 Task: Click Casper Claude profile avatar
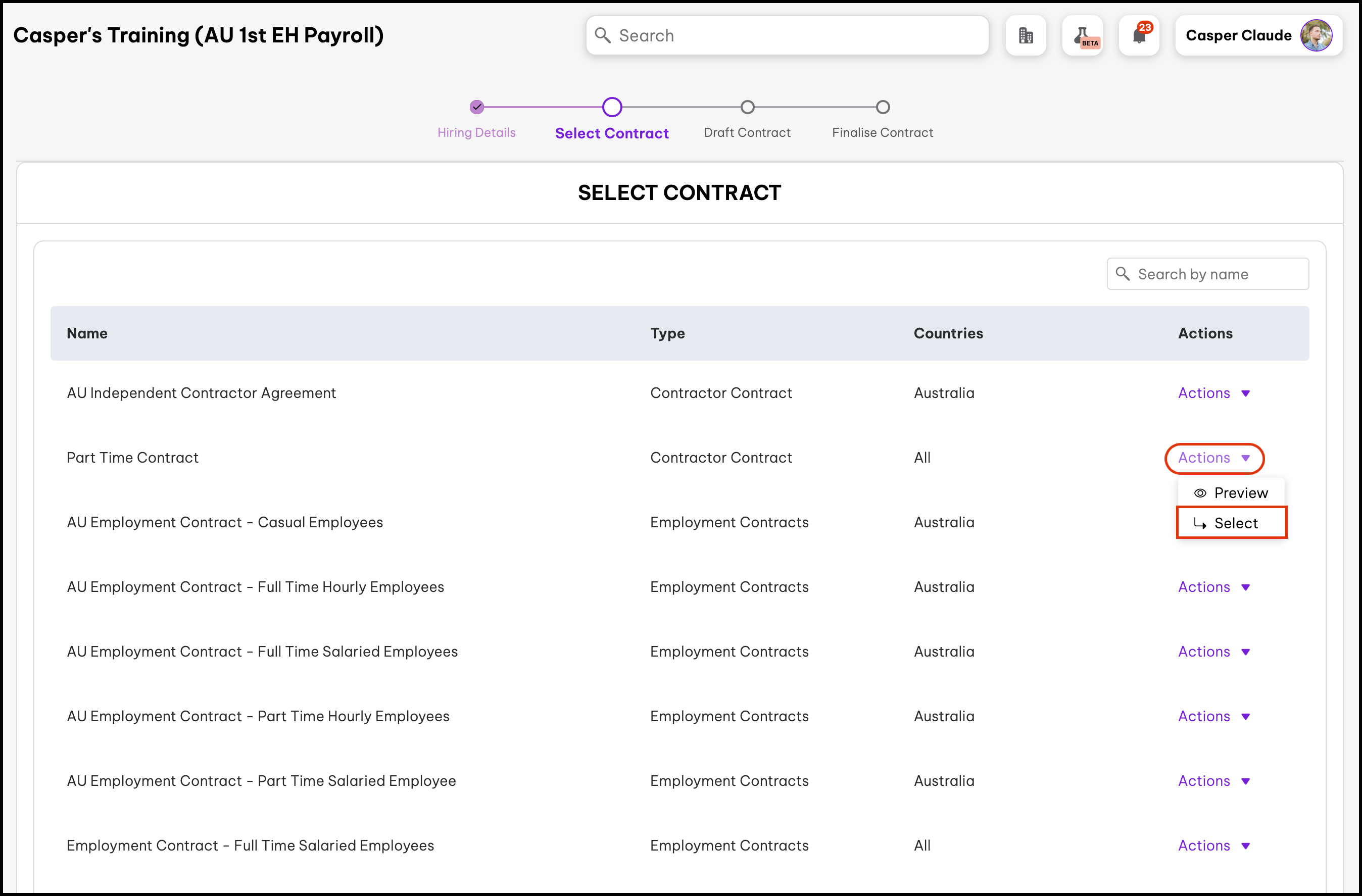[1316, 35]
